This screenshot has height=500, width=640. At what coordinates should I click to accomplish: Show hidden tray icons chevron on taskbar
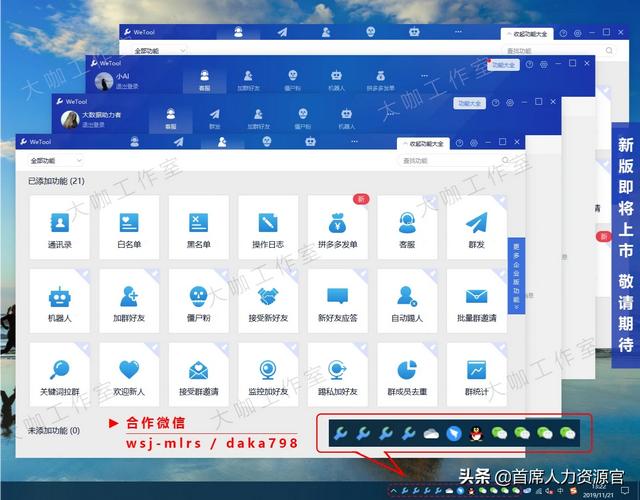tap(394, 491)
